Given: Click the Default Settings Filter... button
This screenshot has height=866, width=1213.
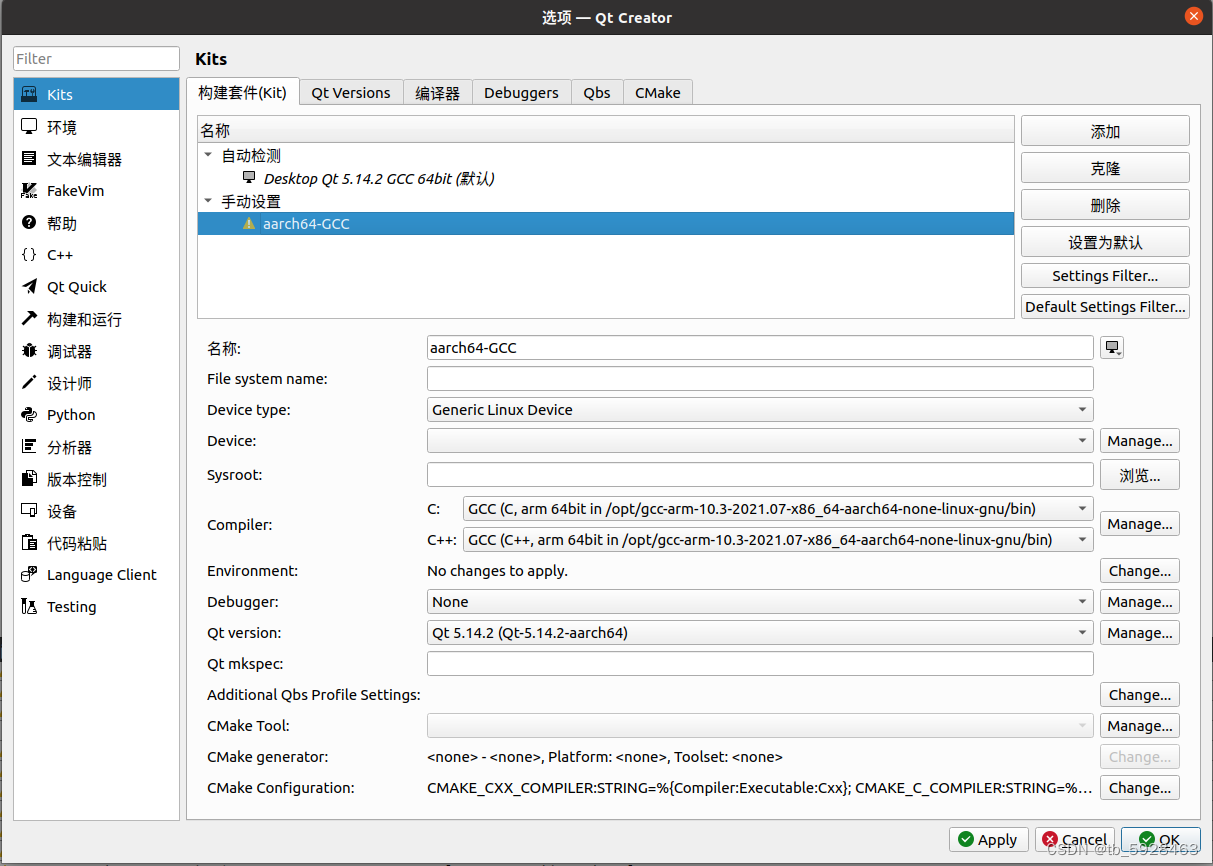Looking at the screenshot, I should (x=1105, y=307).
